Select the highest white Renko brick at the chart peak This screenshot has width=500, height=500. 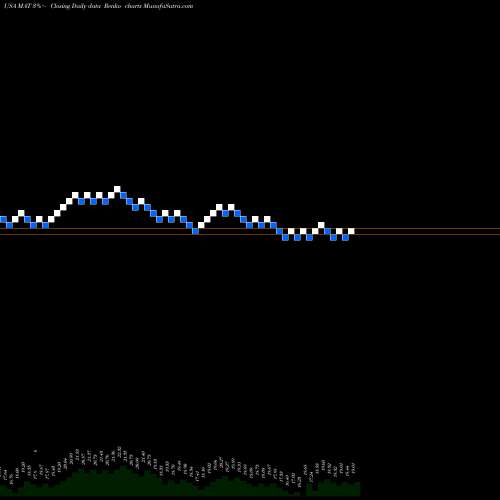(x=117, y=189)
